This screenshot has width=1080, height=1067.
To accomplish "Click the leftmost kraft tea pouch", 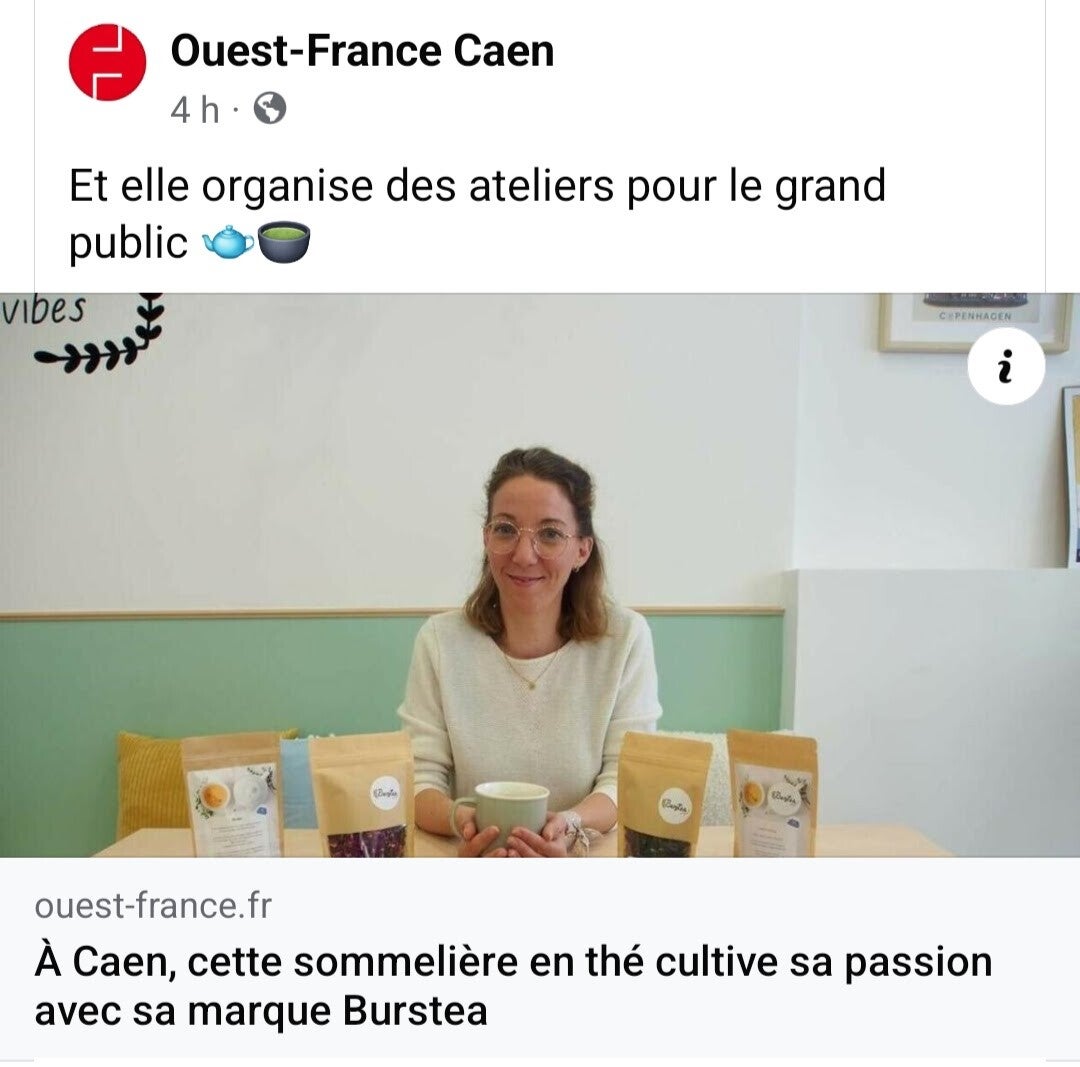I will point(233,795).
